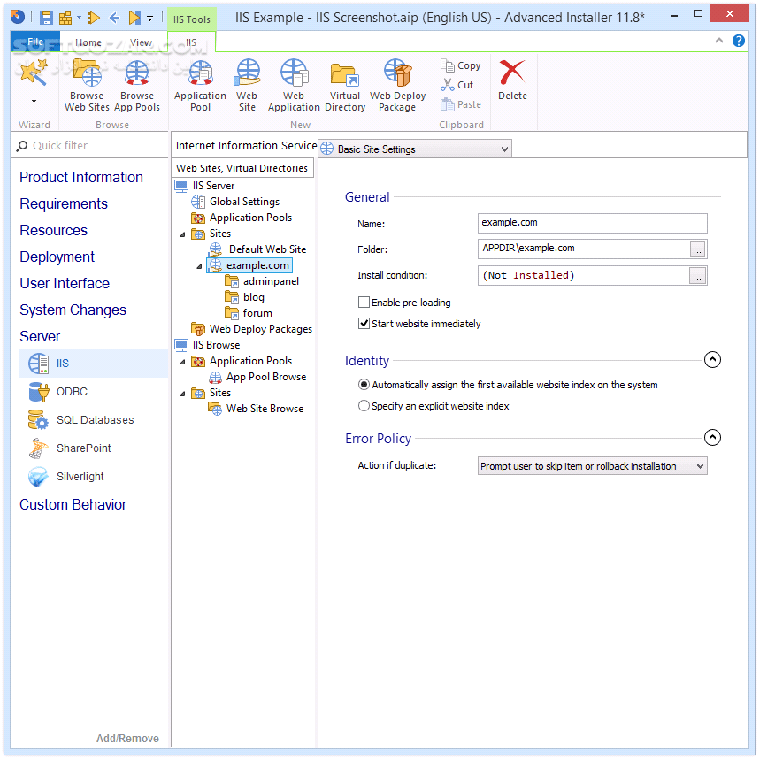Add a new Web Deploy Package
This screenshot has height=759, width=760.
point(398,85)
